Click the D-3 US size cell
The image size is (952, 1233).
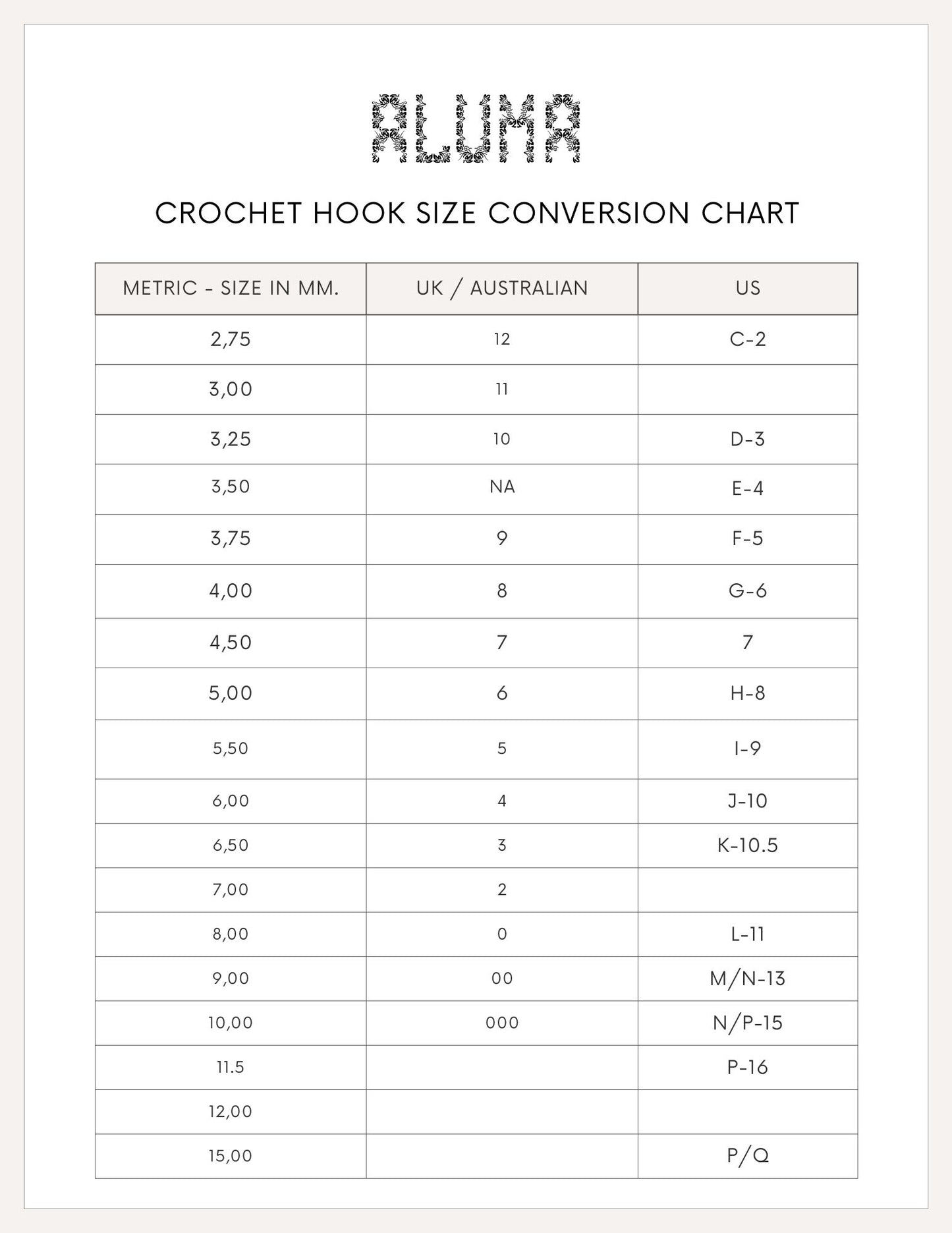pyautogui.click(x=748, y=439)
